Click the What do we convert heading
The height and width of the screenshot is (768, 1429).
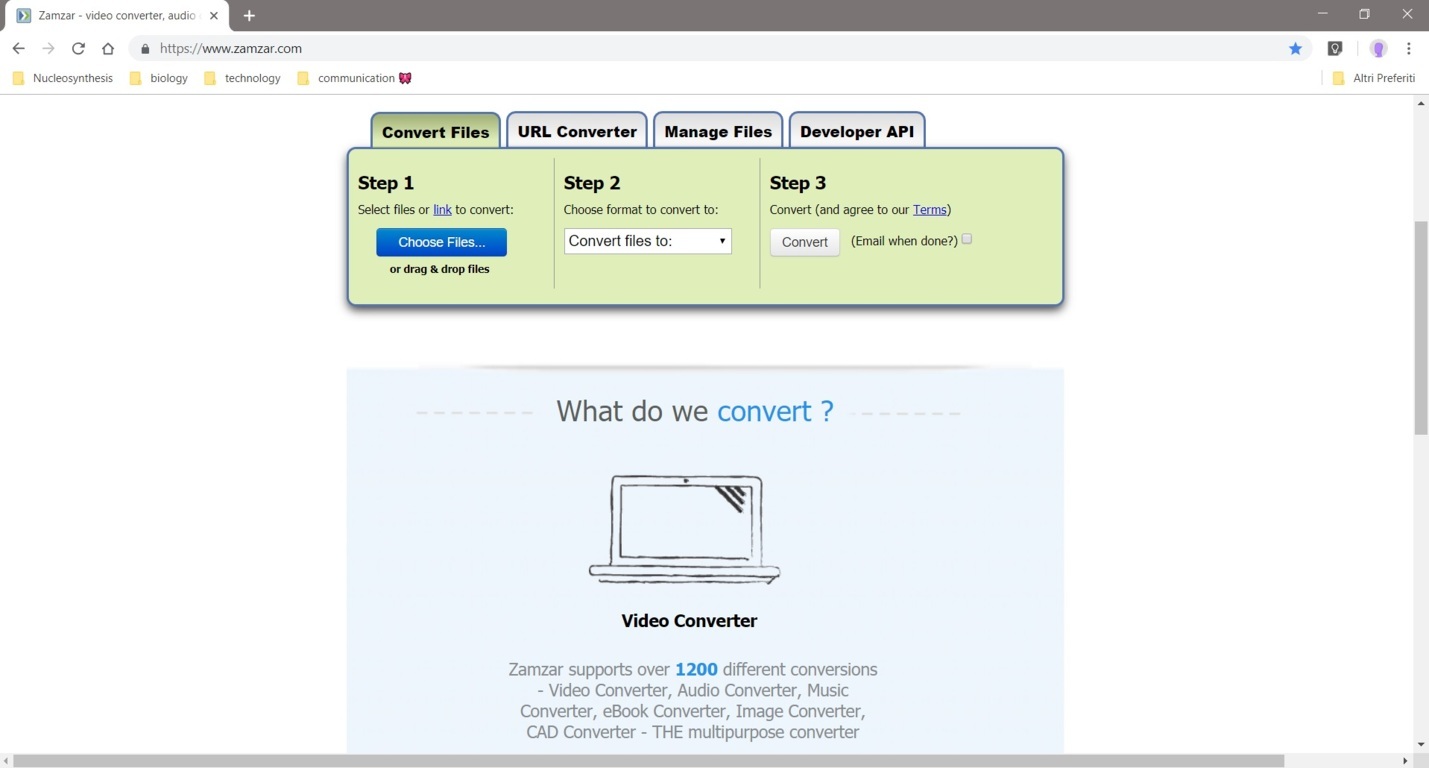(x=695, y=411)
